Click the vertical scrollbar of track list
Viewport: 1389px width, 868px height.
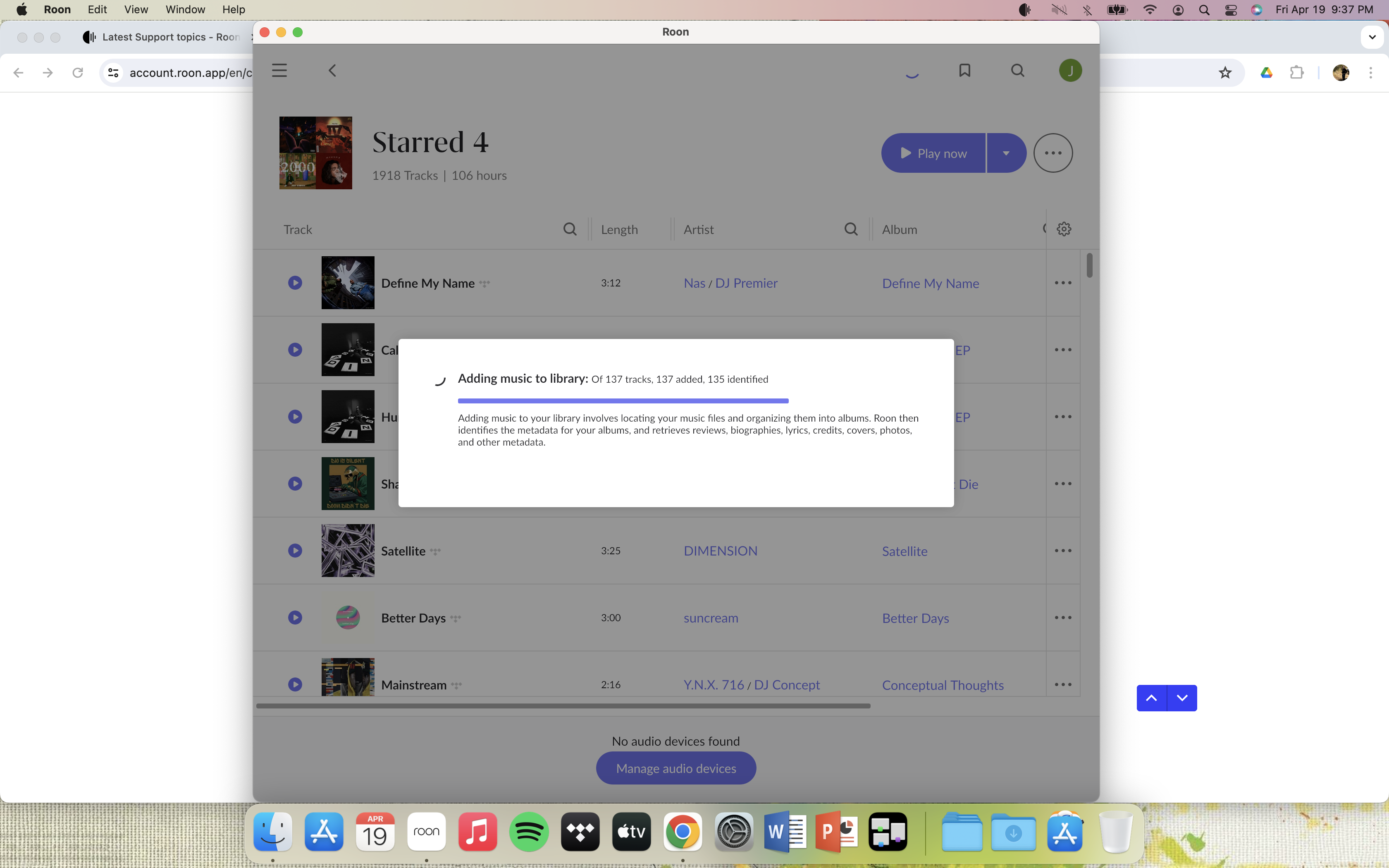[x=1089, y=265]
